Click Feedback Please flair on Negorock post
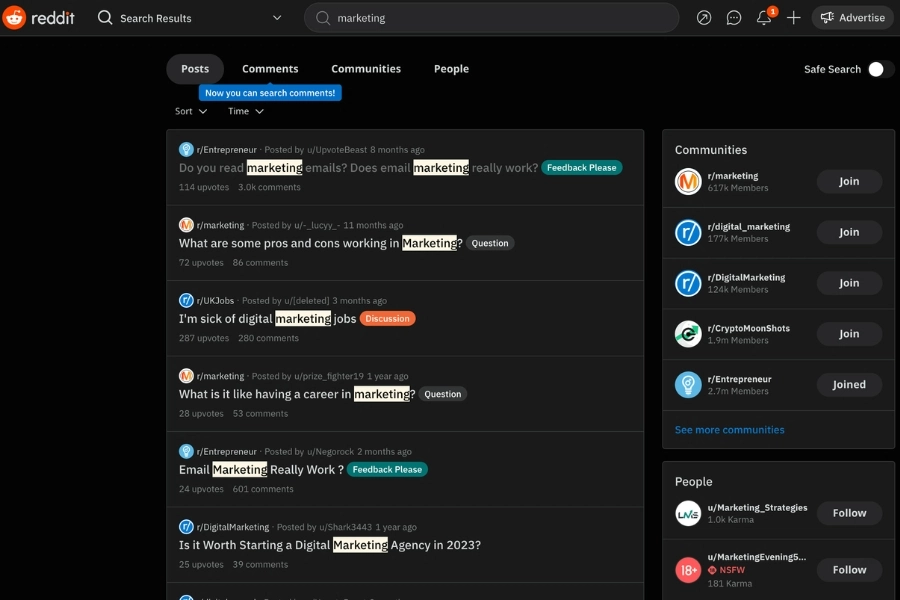Viewport: 900px width, 600px height. pyautogui.click(x=387, y=470)
